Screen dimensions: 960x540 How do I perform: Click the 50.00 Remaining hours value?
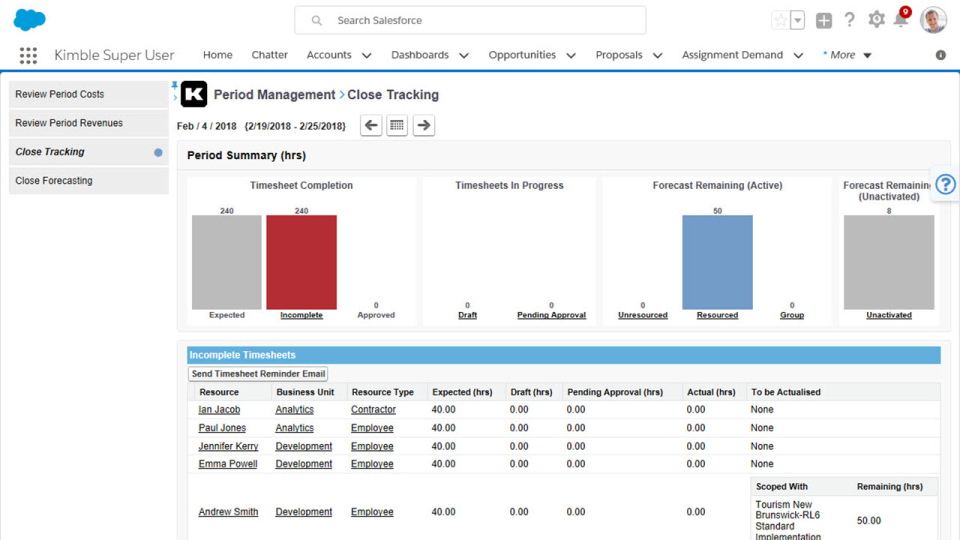tap(869, 521)
